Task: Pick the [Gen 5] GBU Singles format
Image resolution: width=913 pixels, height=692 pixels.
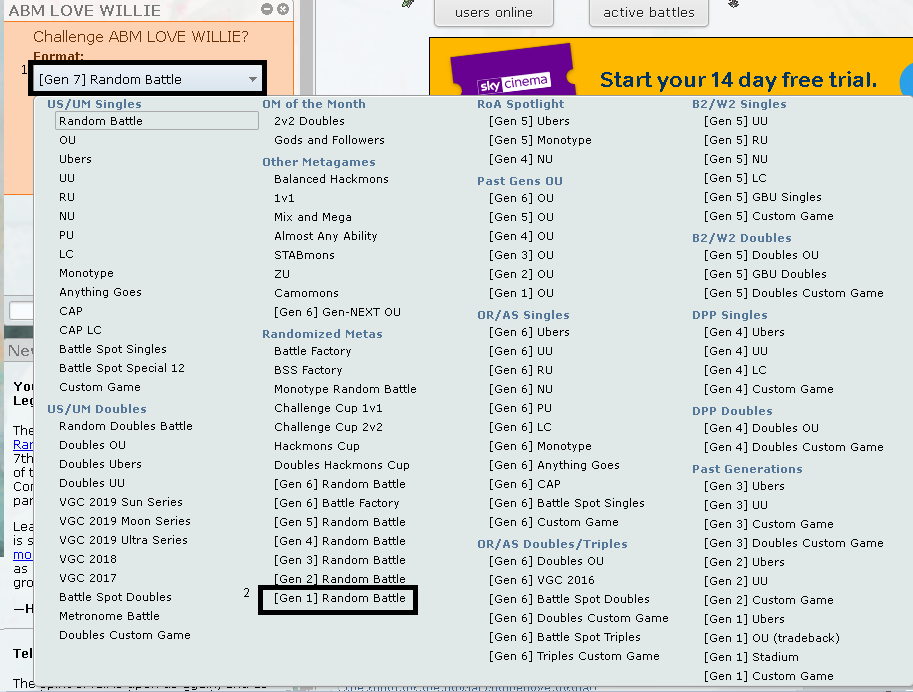Action: click(763, 197)
